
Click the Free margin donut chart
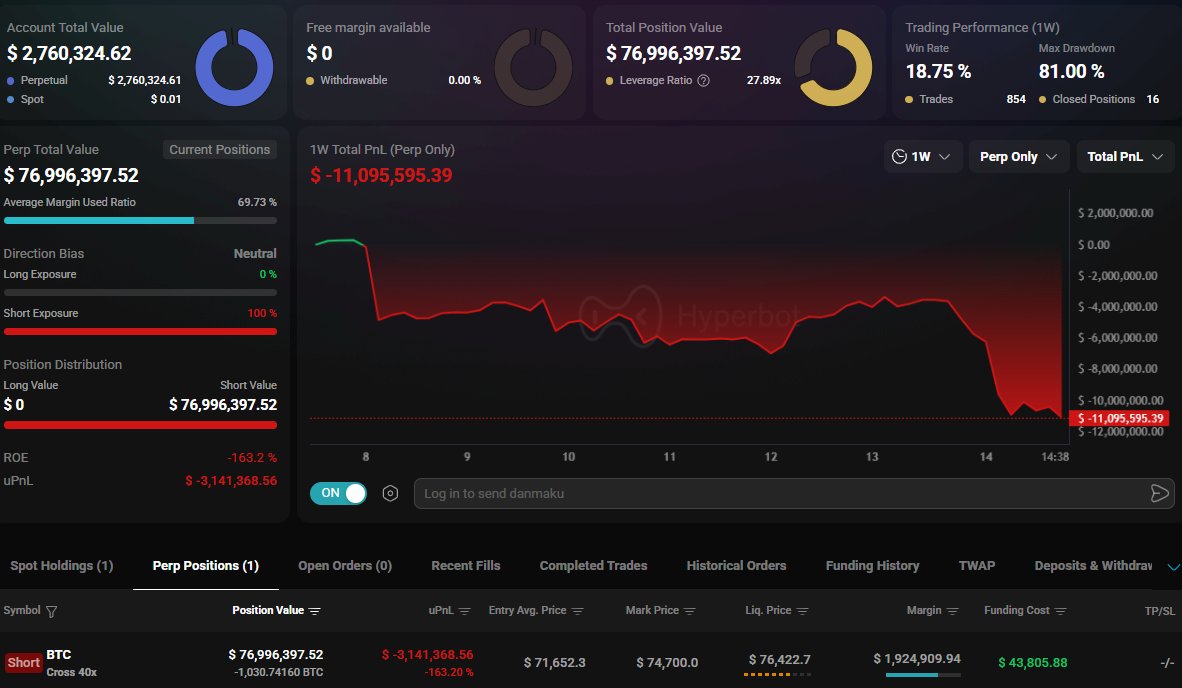point(533,67)
